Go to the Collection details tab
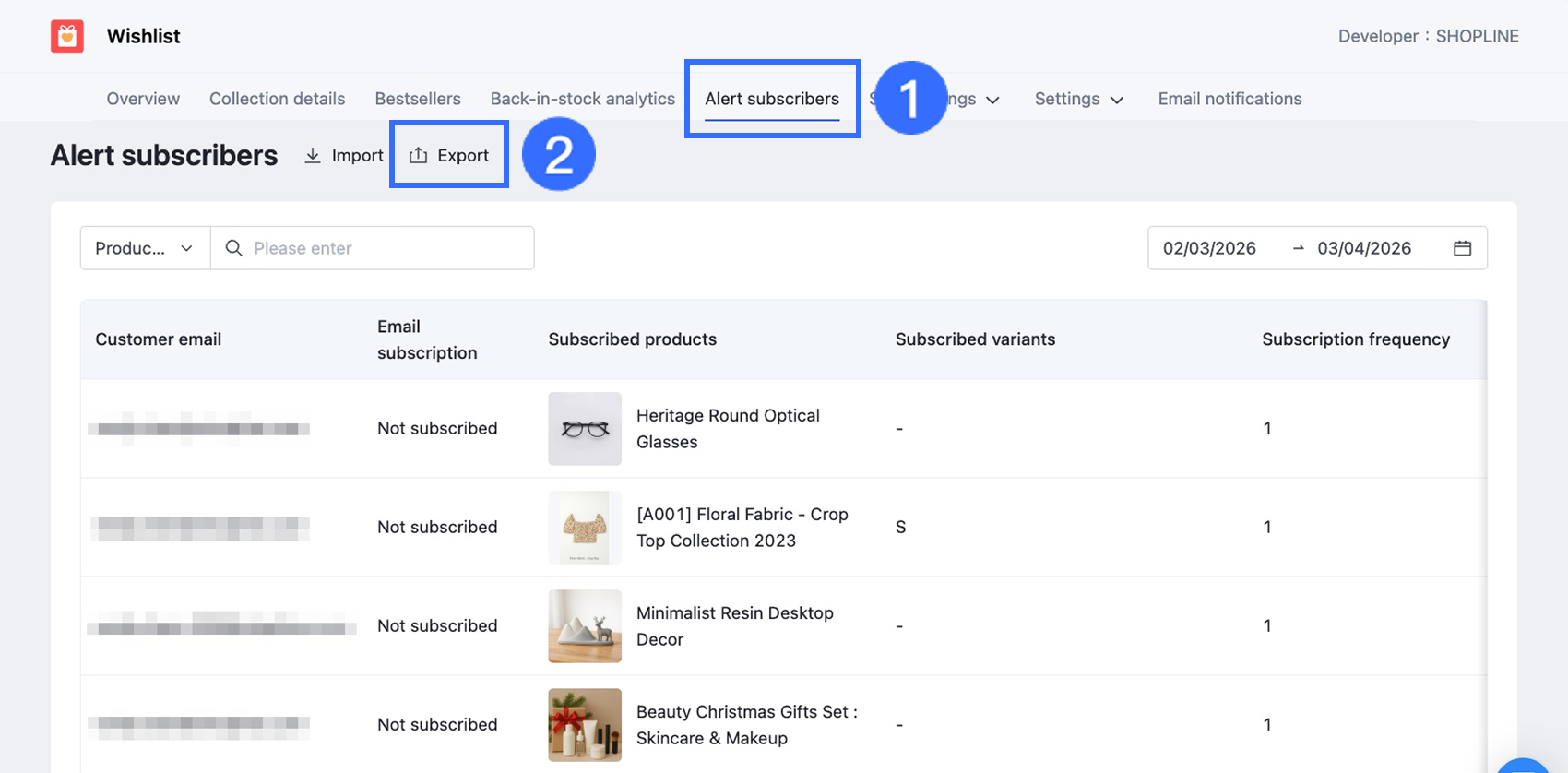 (x=277, y=99)
